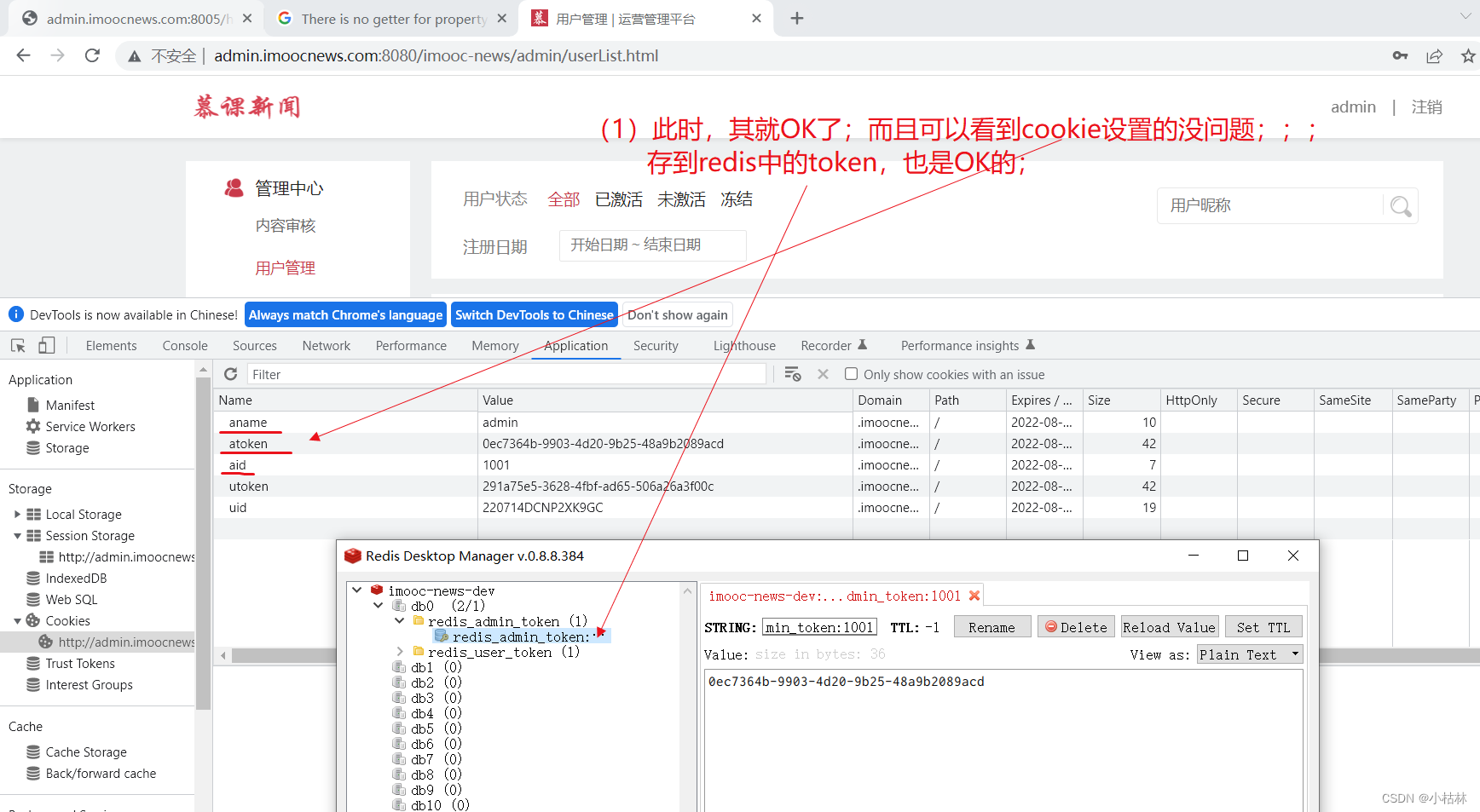Collapse Session Storage tree node

(17, 536)
